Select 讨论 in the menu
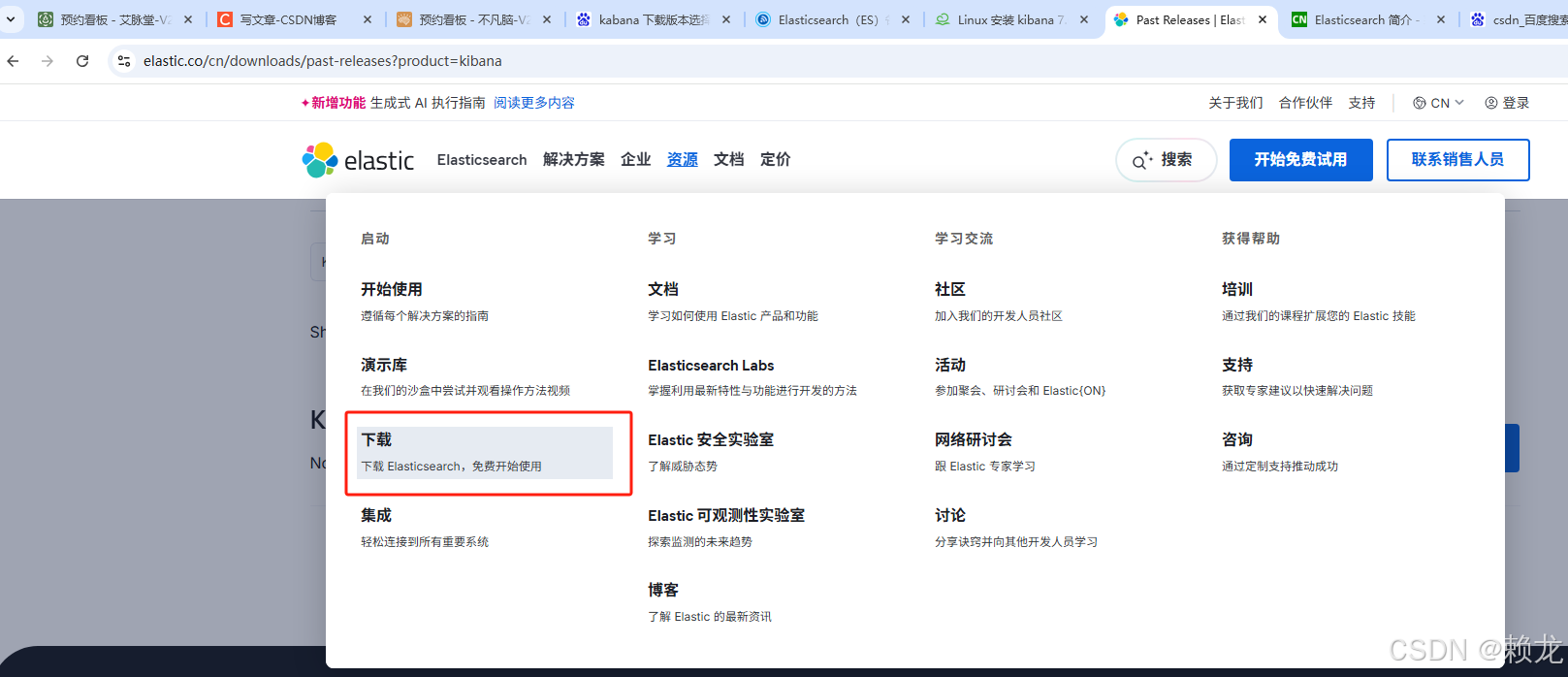This screenshot has height=677, width=1568. 950,515
